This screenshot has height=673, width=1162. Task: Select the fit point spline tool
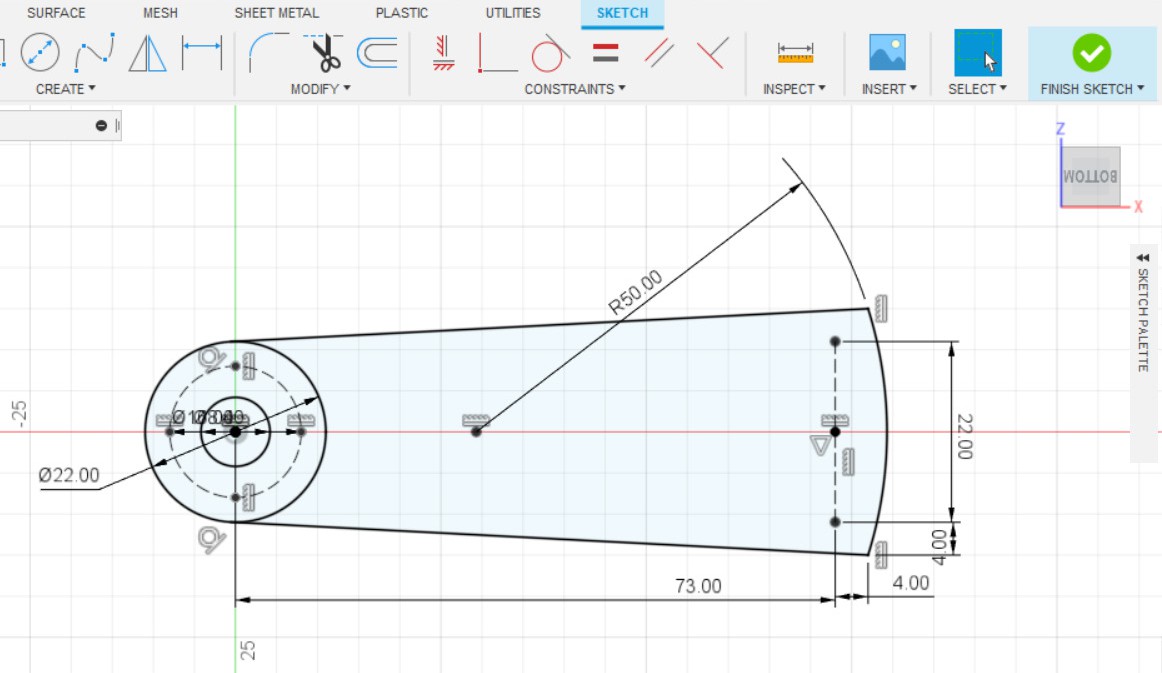[x=94, y=52]
